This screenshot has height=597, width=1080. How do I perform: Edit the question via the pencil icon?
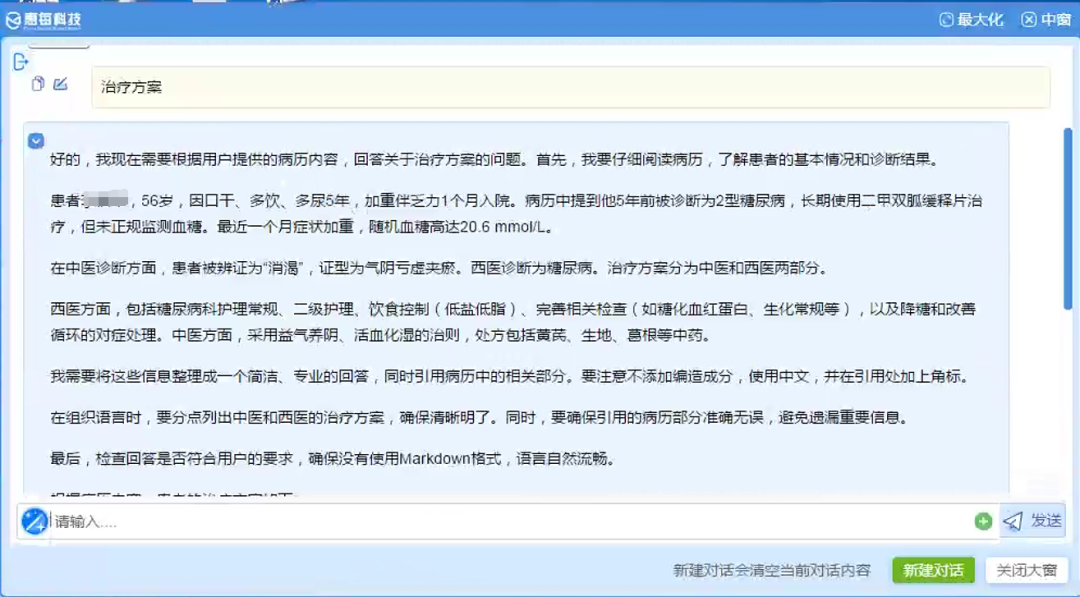(x=59, y=84)
